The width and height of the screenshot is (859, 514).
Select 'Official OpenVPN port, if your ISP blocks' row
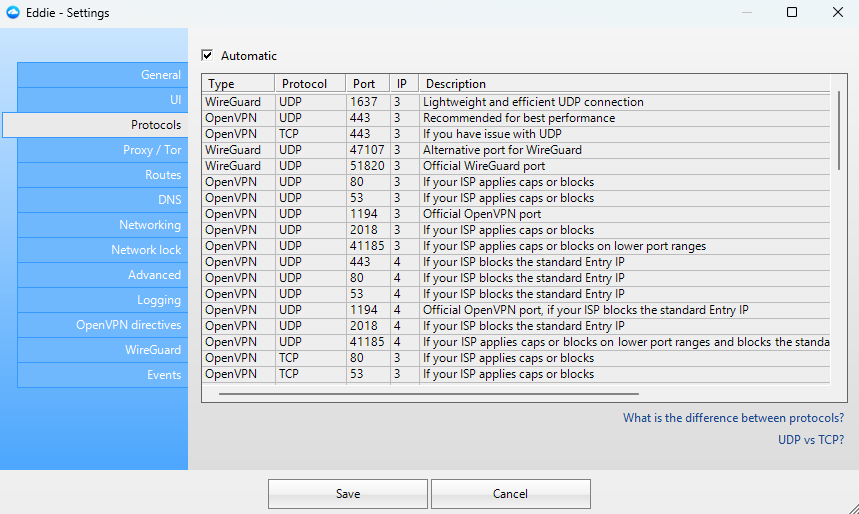pyautogui.click(x=516, y=310)
